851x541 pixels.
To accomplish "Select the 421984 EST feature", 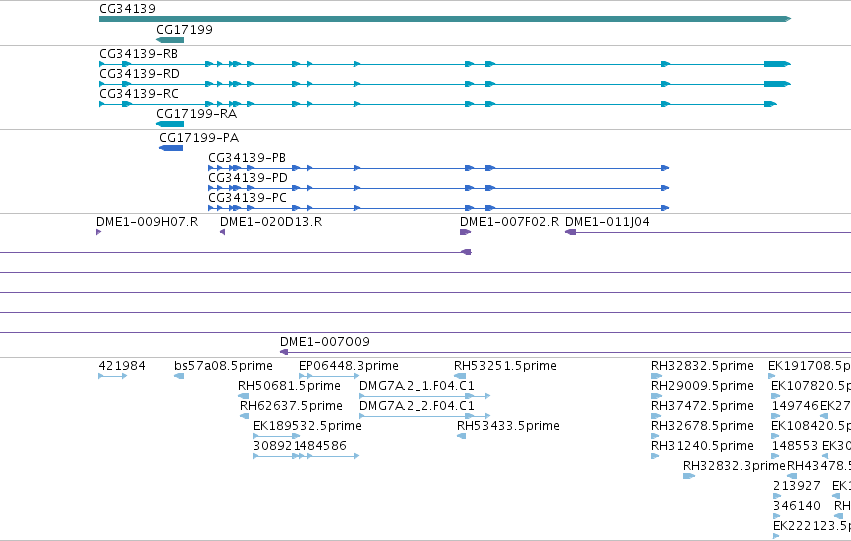I will [113, 375].
